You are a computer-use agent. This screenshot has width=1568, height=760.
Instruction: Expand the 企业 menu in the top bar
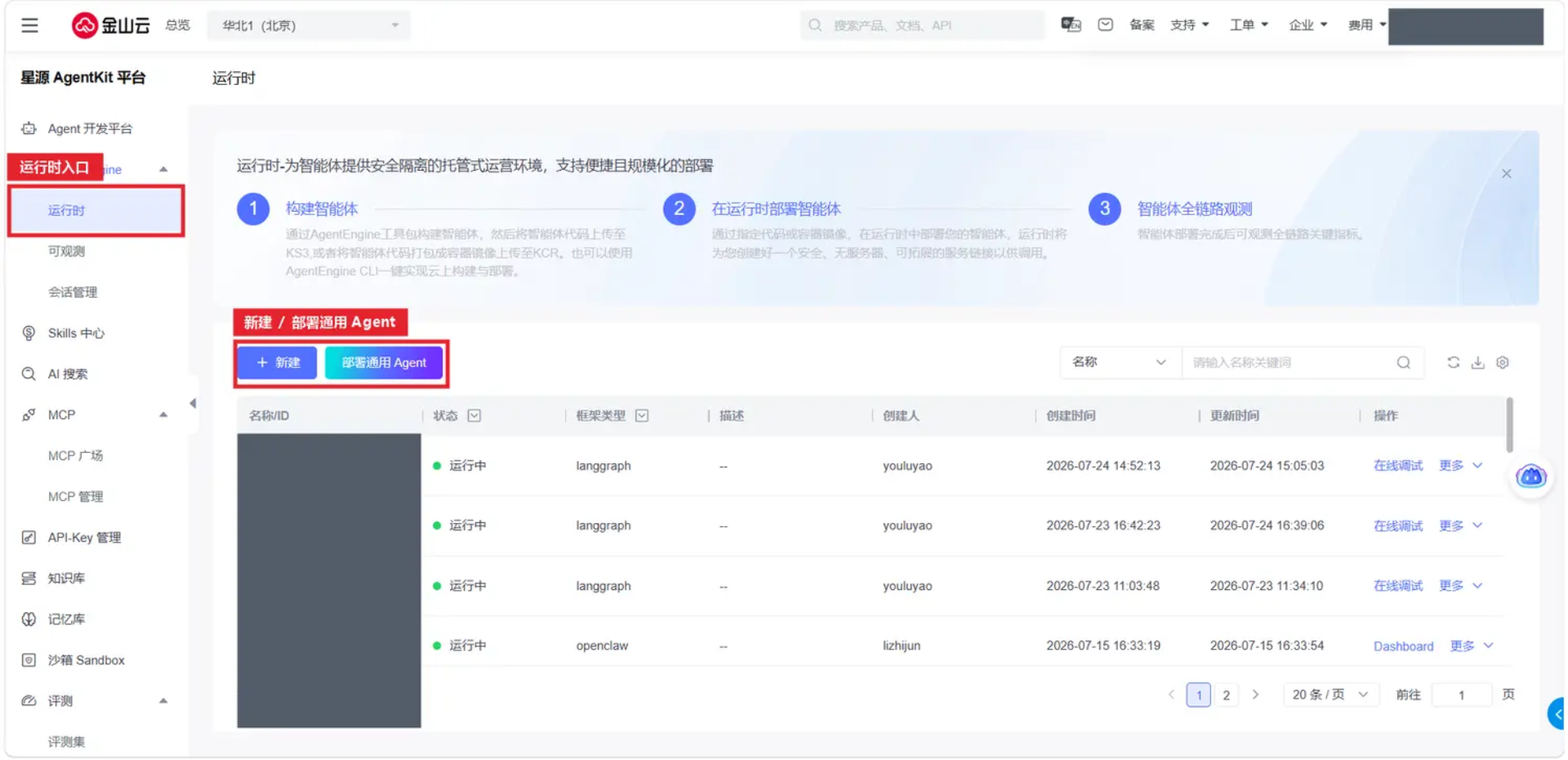point(1307,25)
